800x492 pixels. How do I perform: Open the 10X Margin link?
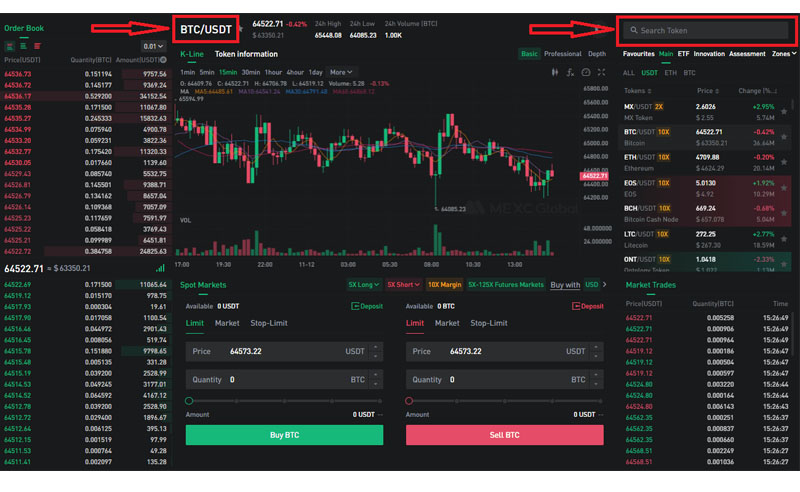point(444,285)
